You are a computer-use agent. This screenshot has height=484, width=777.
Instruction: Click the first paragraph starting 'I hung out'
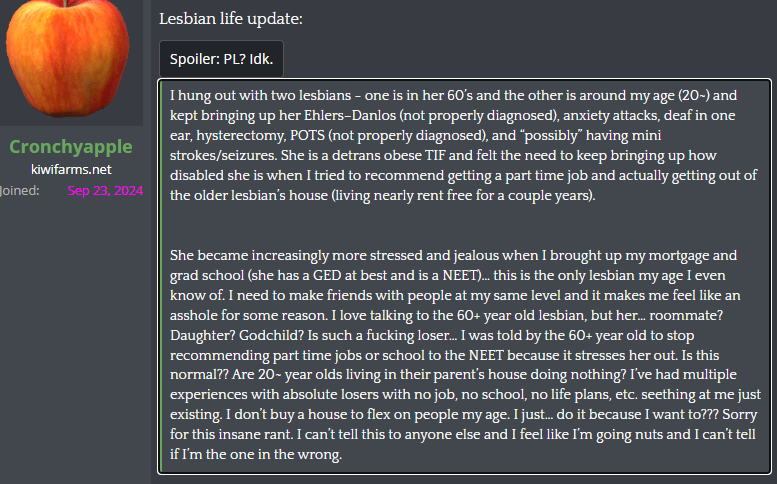(x=463, y=145)
